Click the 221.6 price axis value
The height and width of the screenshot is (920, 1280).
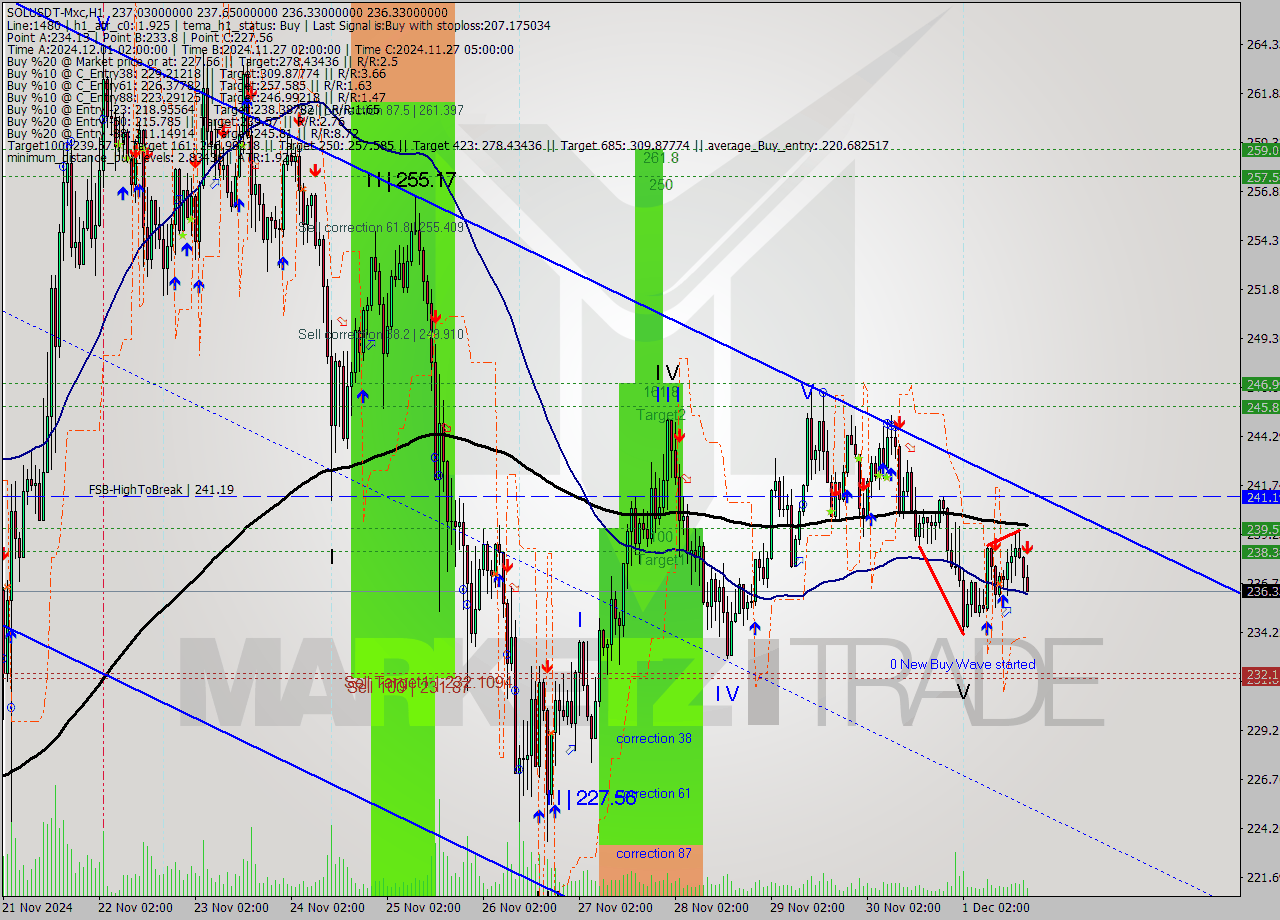(1262, 878)
